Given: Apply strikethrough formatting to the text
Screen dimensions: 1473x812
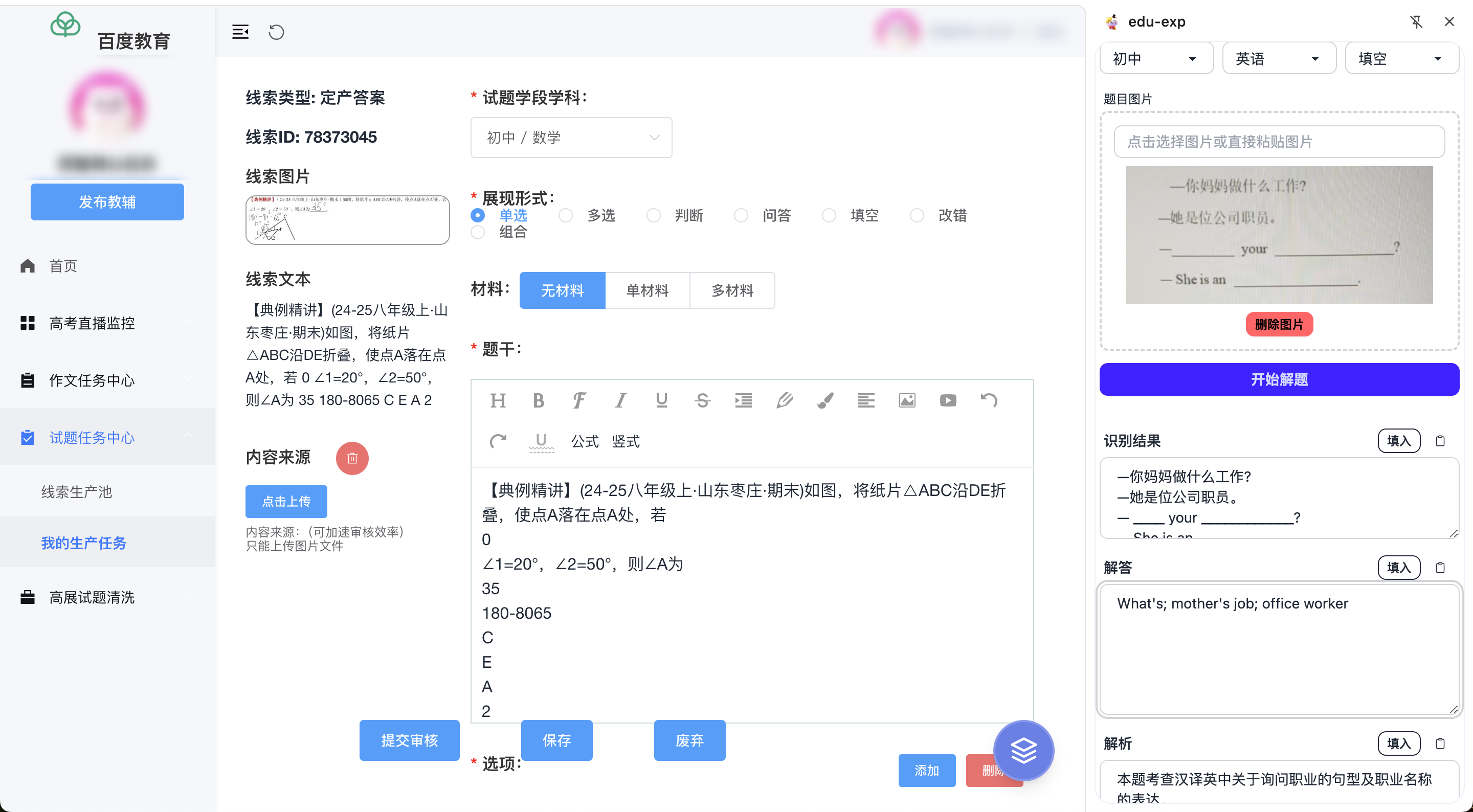Looking at the screenshot, I should (x=702, y=400).
